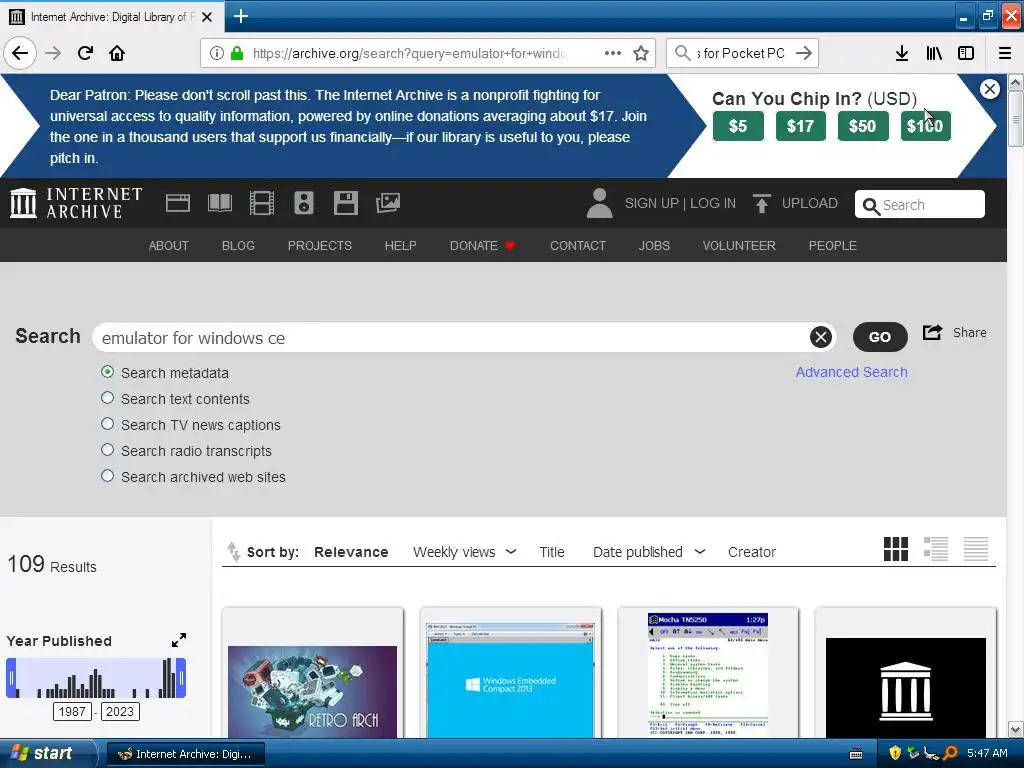Sort results by Relevance
Viewport: 1024px width, 768px height.
(x=351, y=552)
